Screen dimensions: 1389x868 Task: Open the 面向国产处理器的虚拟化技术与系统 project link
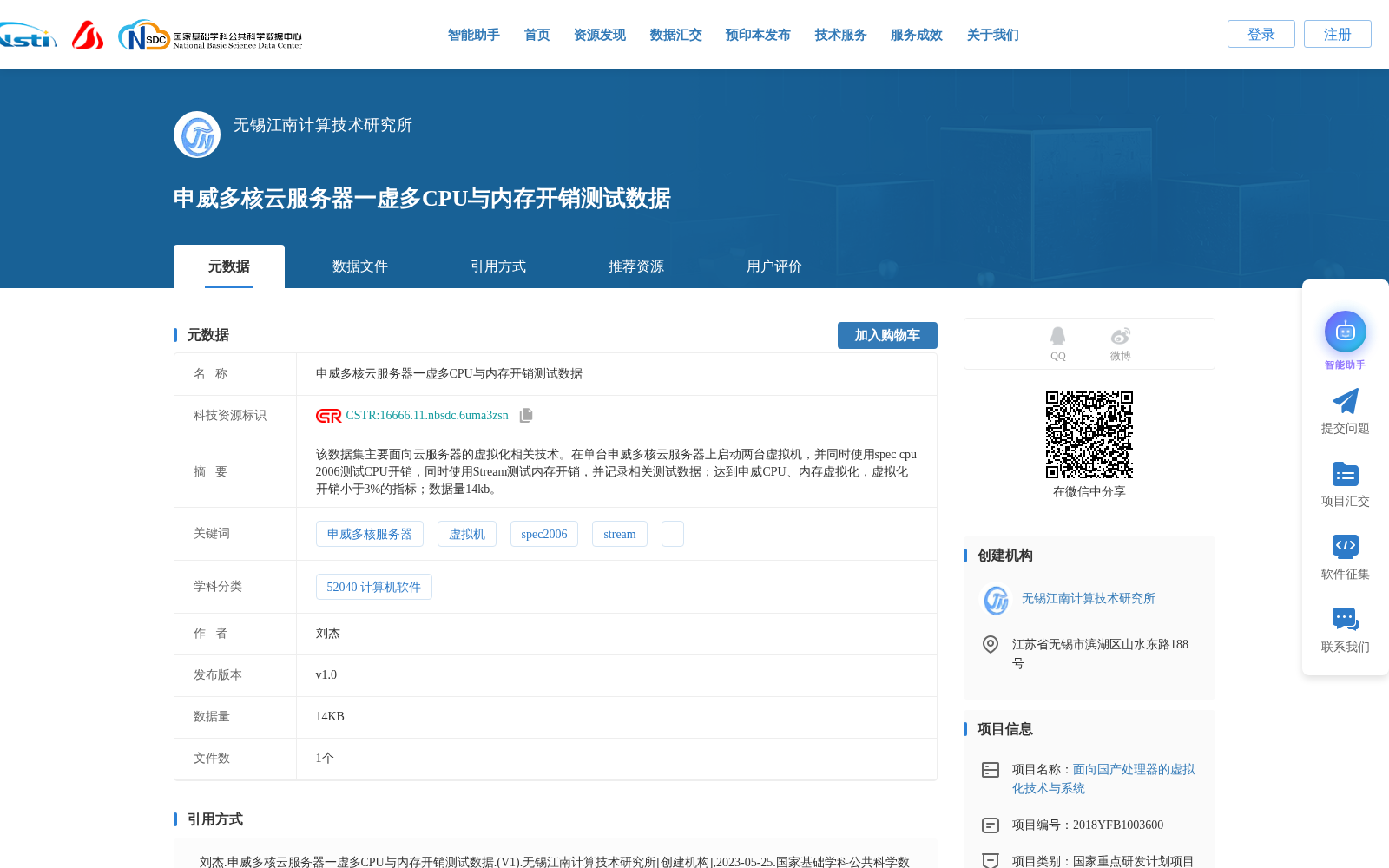[x=1103, y=779]
